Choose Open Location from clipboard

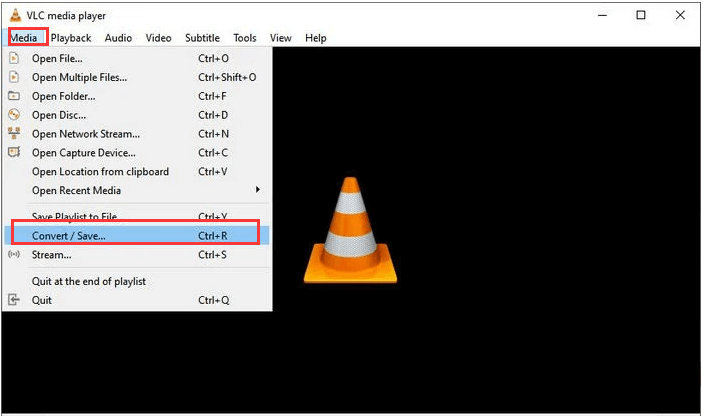tap(100, 172)
